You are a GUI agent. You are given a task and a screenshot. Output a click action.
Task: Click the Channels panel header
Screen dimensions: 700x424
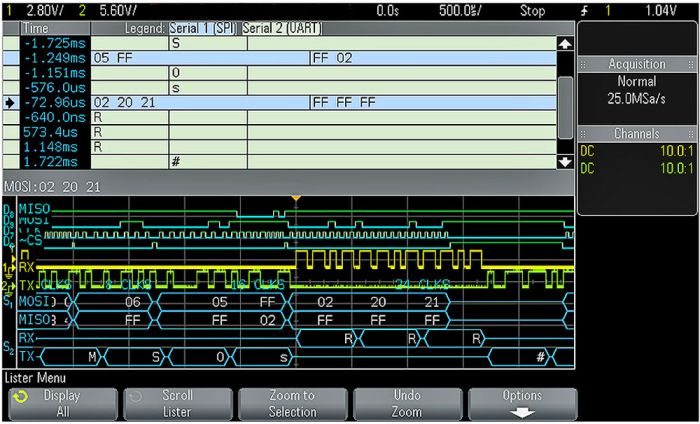637,133
